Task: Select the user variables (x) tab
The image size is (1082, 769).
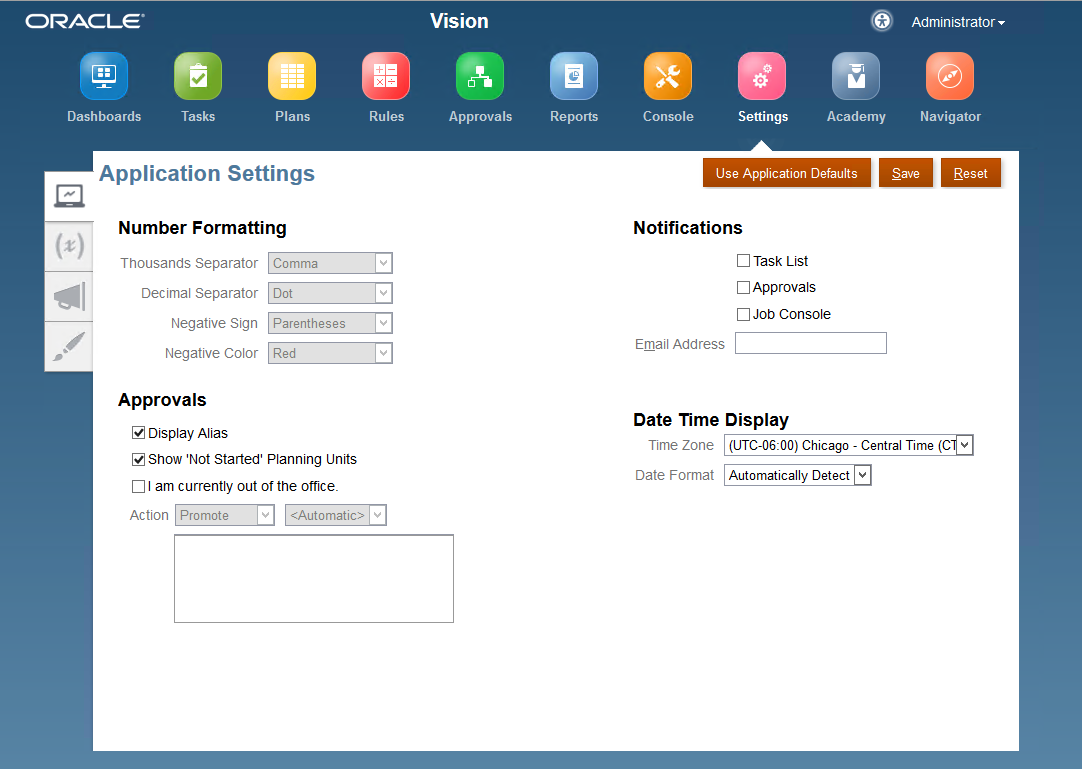Action: tap(69, 246)
